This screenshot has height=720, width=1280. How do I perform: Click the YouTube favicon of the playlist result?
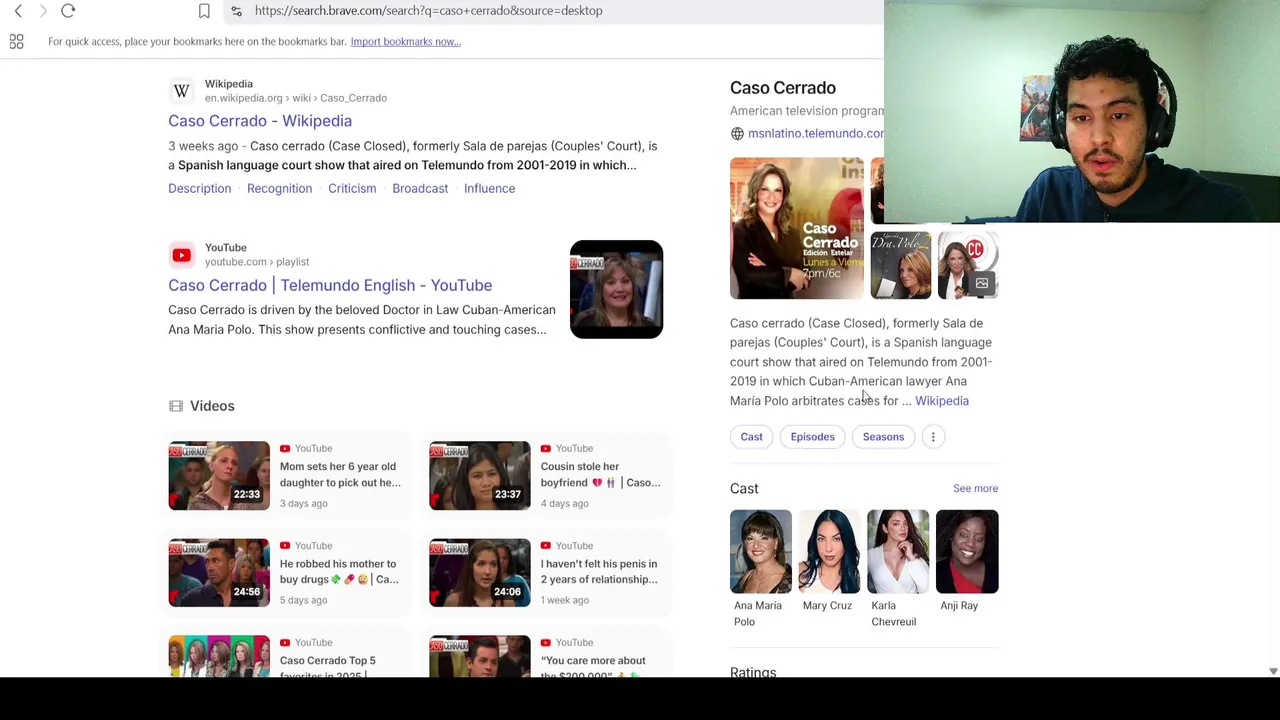coord(181,255)
